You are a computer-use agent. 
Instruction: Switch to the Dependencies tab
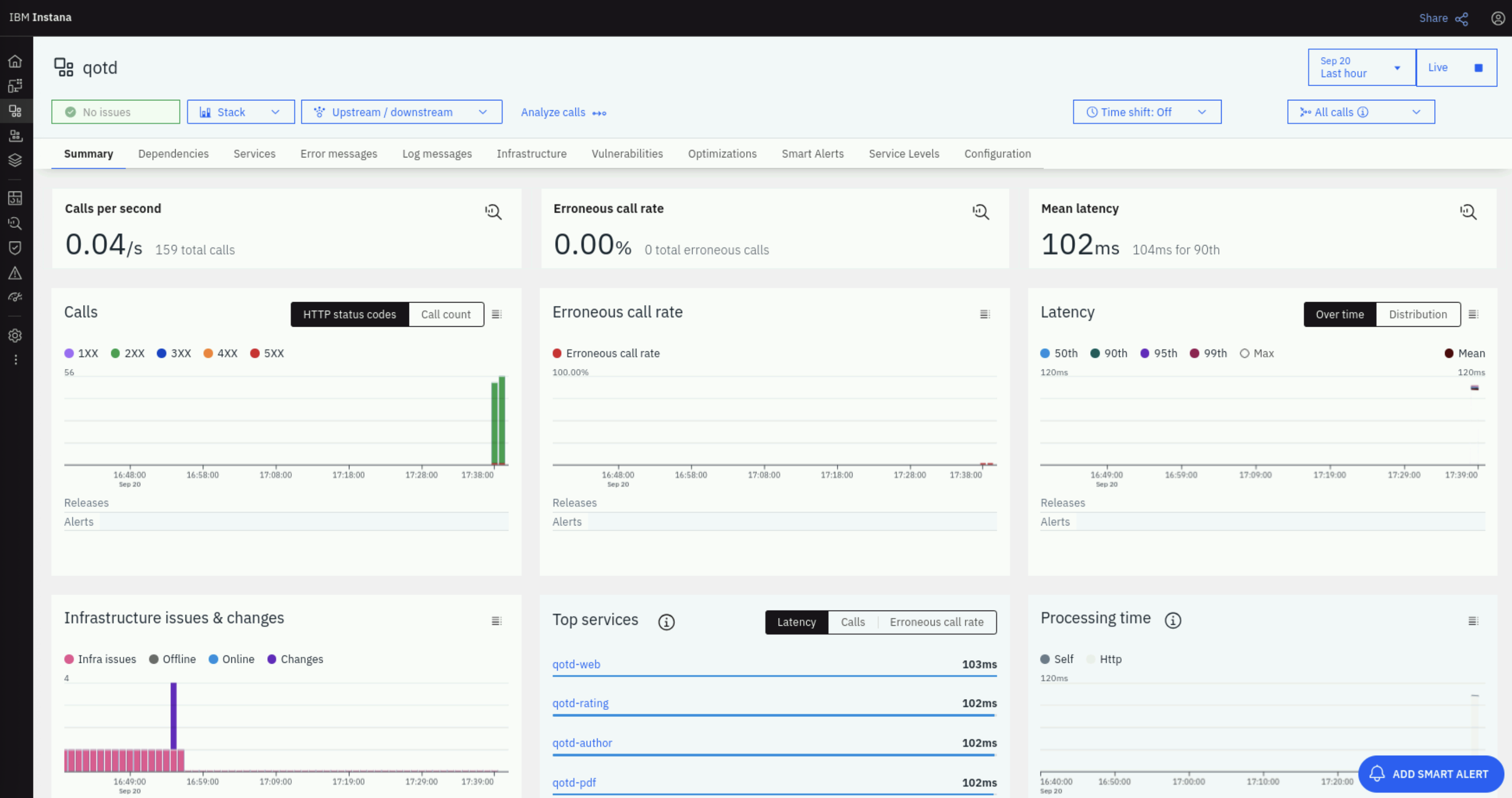point(173,153)
